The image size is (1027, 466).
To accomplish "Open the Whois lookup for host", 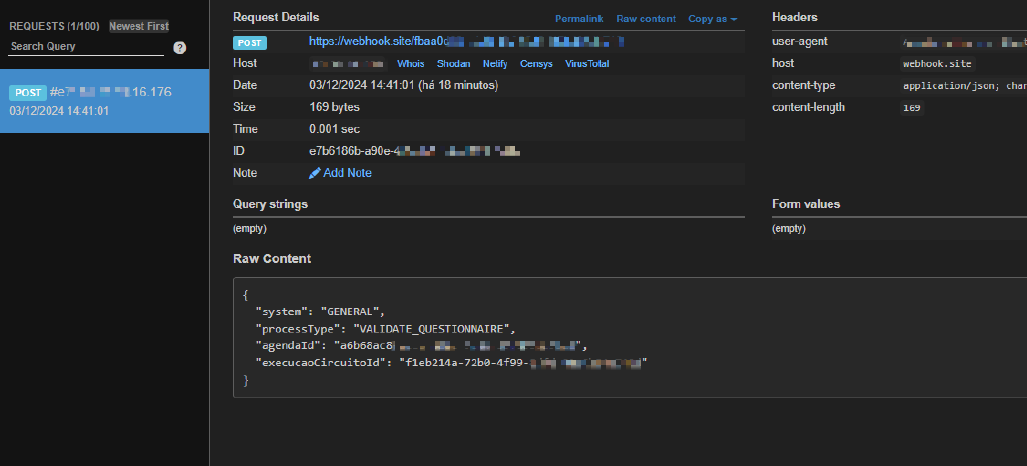I will 411,64.
